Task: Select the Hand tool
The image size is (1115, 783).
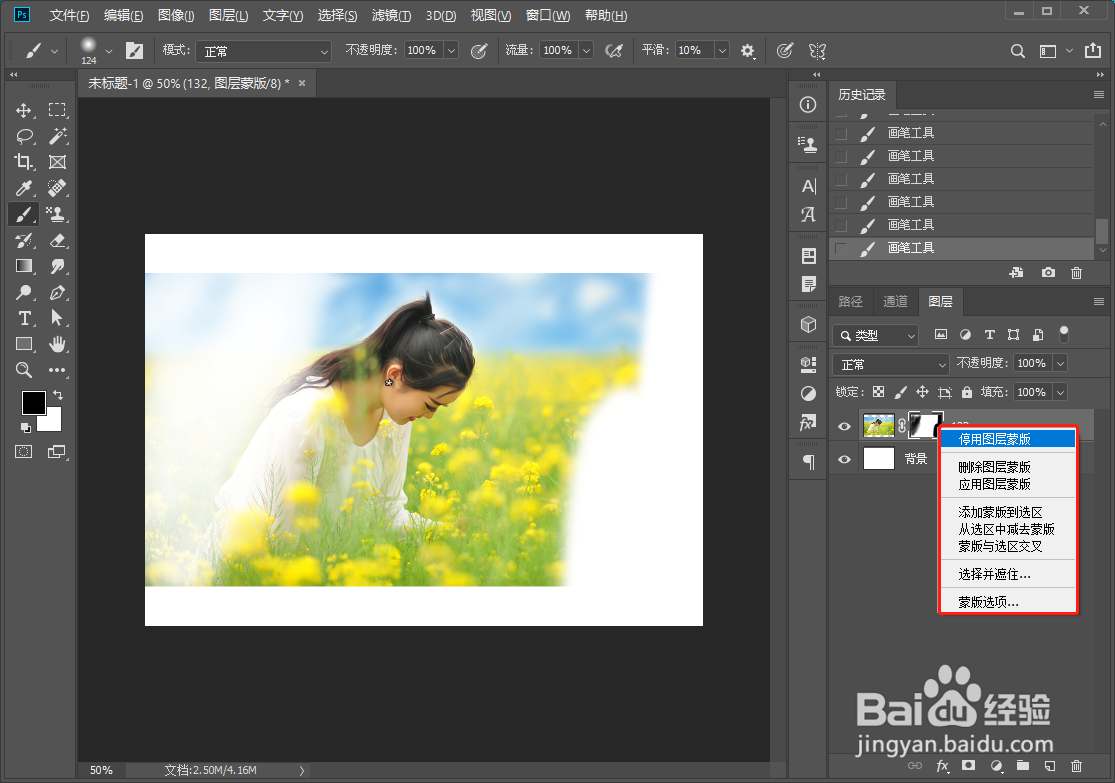Action: [x=57, y=344]
